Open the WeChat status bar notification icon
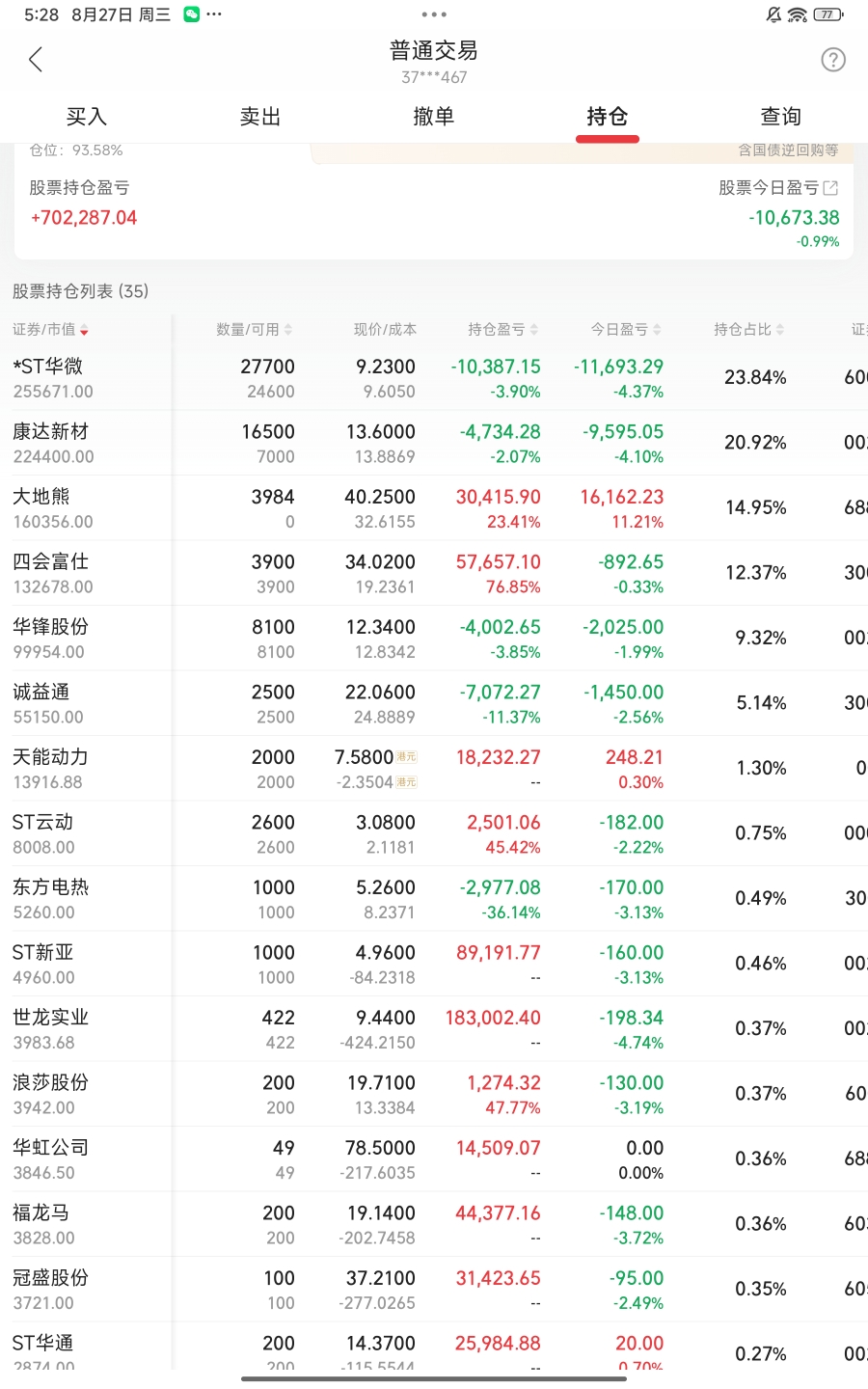868x1389 pixels. click(192, 14)
